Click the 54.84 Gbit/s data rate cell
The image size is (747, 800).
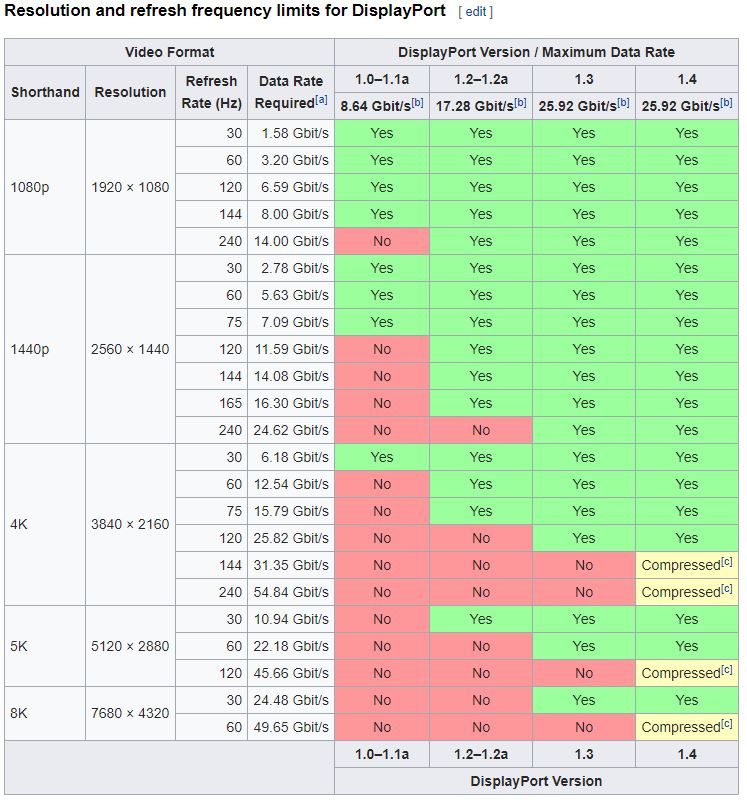291,592
